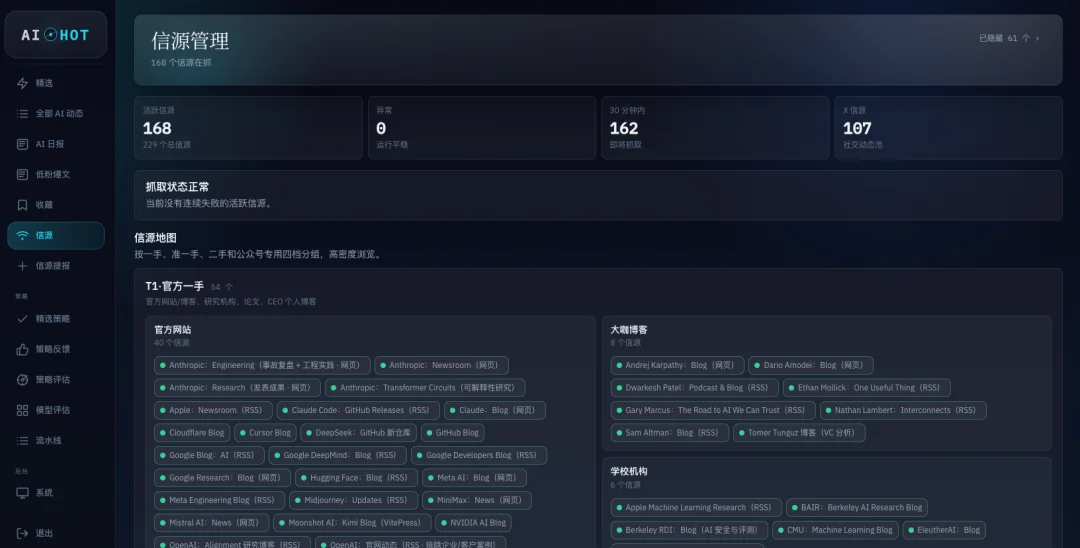
Task: Open GitHub Blog source chip
Action: (x=453, y=433)
